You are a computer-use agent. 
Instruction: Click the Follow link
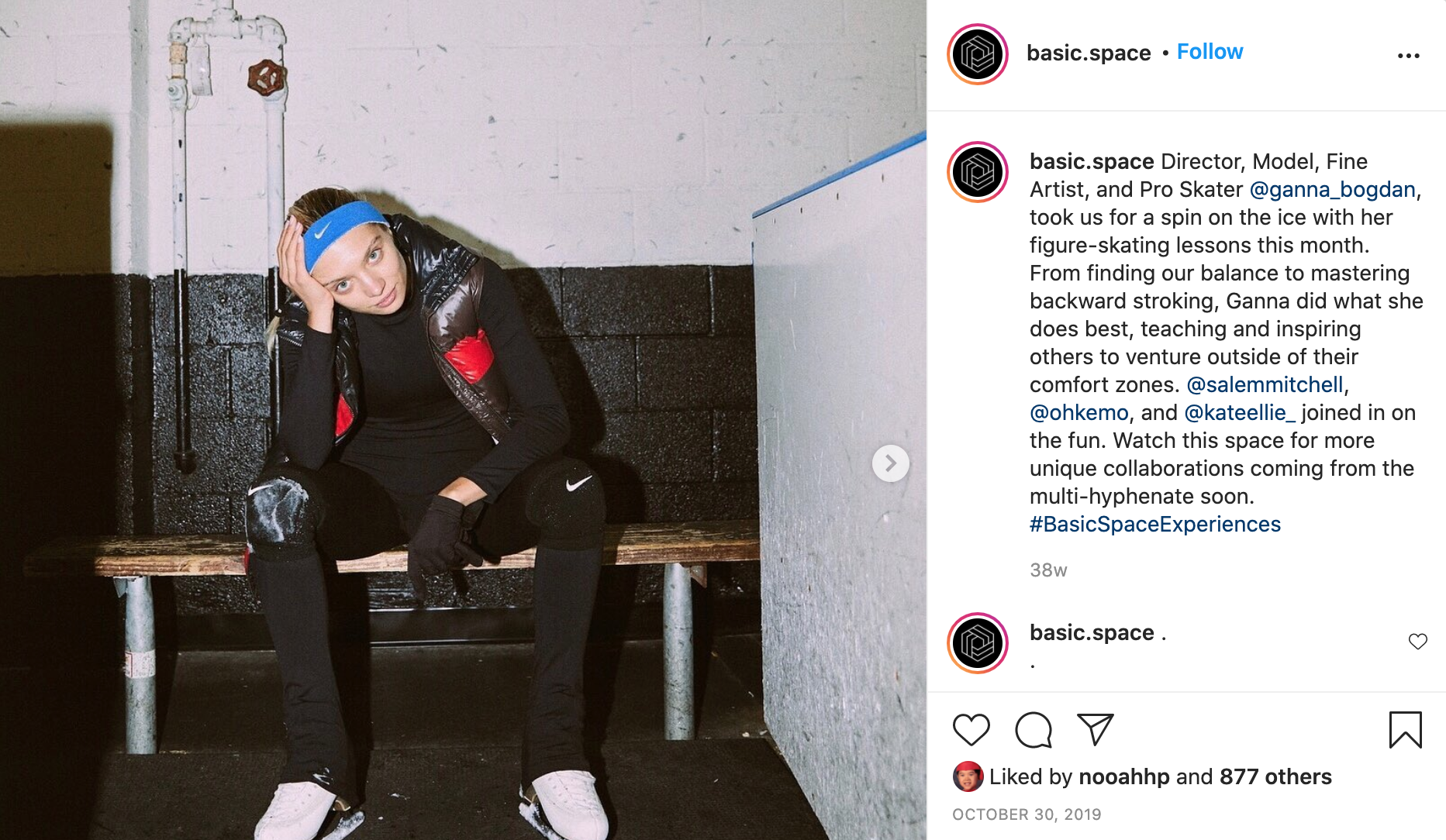tap(1210, 52)
